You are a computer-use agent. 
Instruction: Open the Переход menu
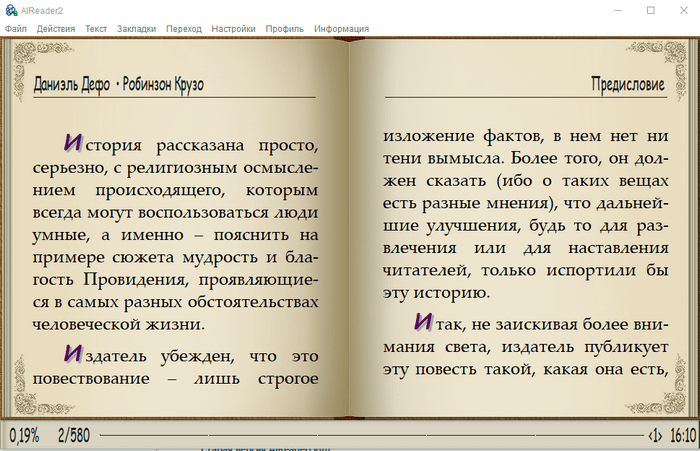click(184, 29)
